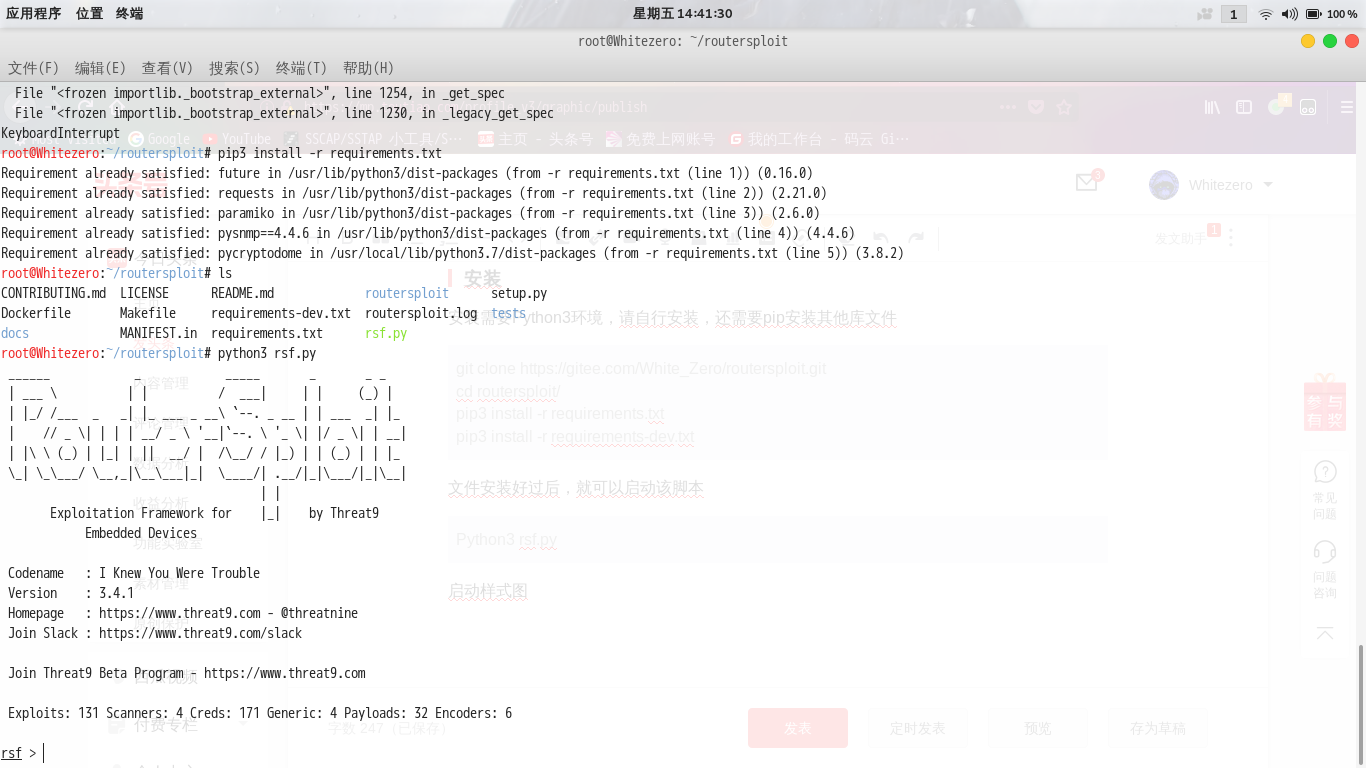Click the rsf.py filename in ls output

pyautogui.click(x=386, y=333)
